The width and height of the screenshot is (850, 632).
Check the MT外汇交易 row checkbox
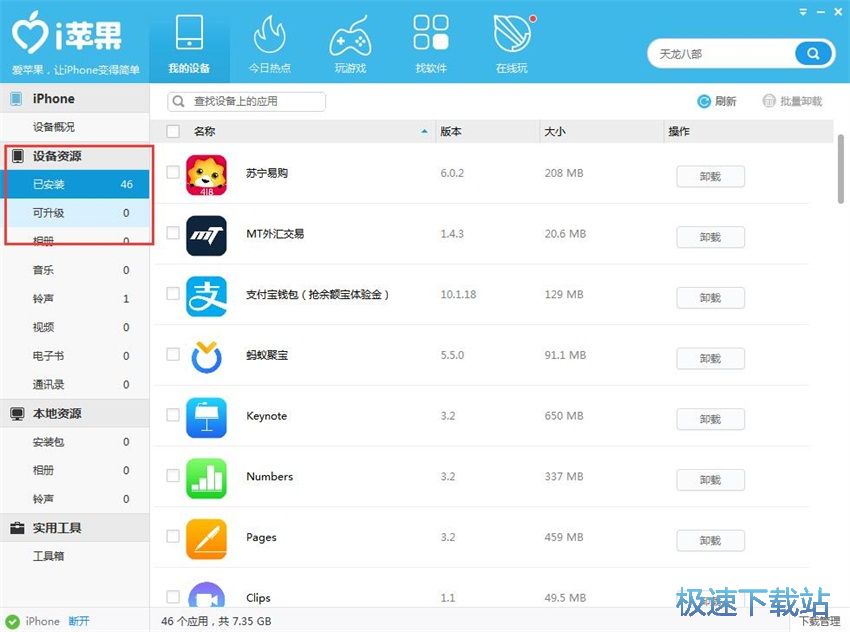(x=173, y=233)
